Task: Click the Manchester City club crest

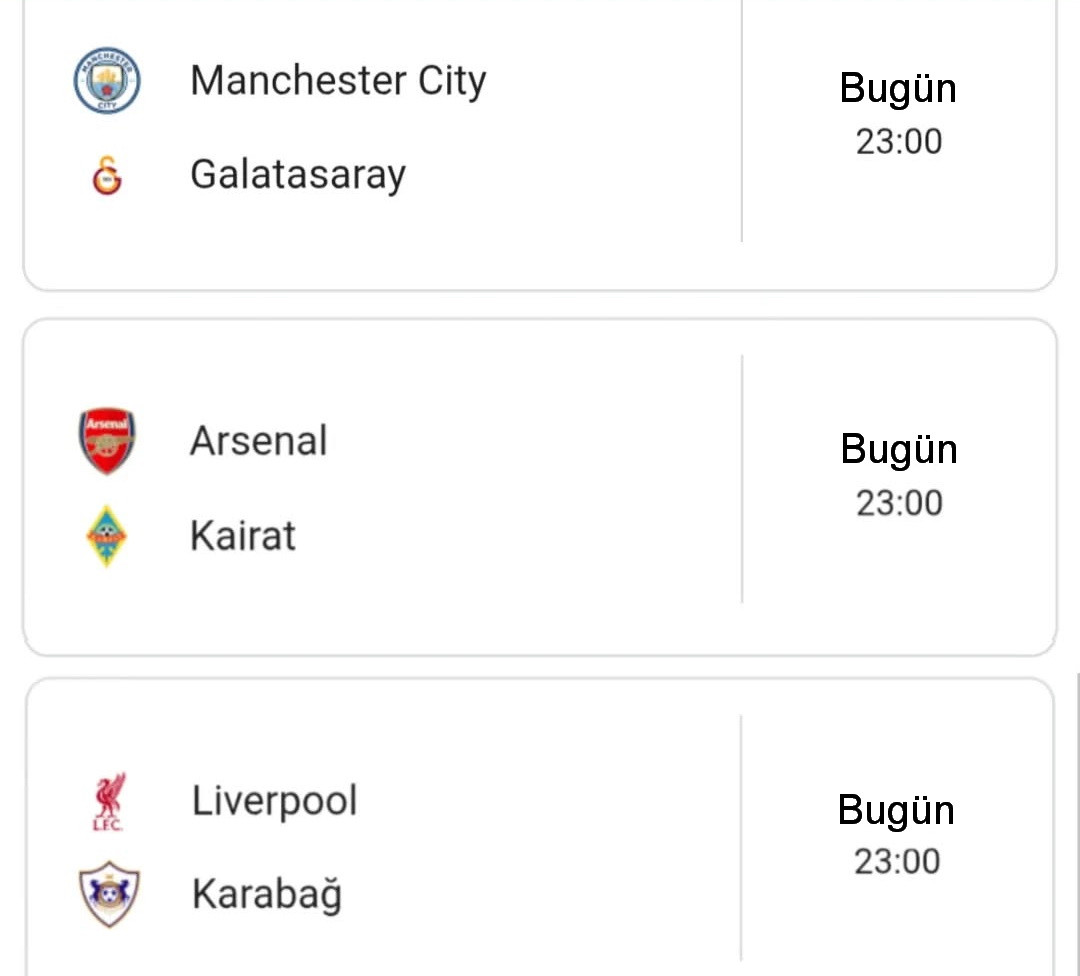Action: [x=107, y=80]
